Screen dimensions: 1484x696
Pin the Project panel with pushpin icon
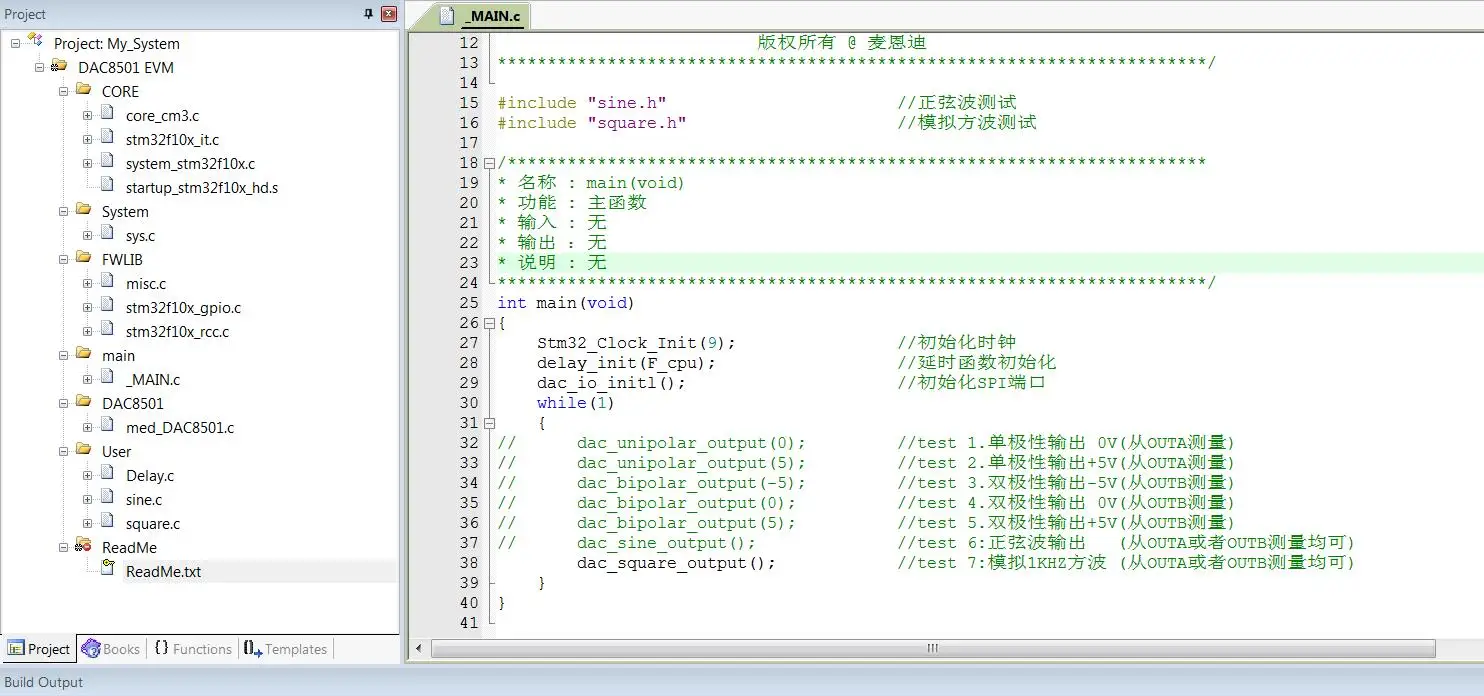point(368,14)
